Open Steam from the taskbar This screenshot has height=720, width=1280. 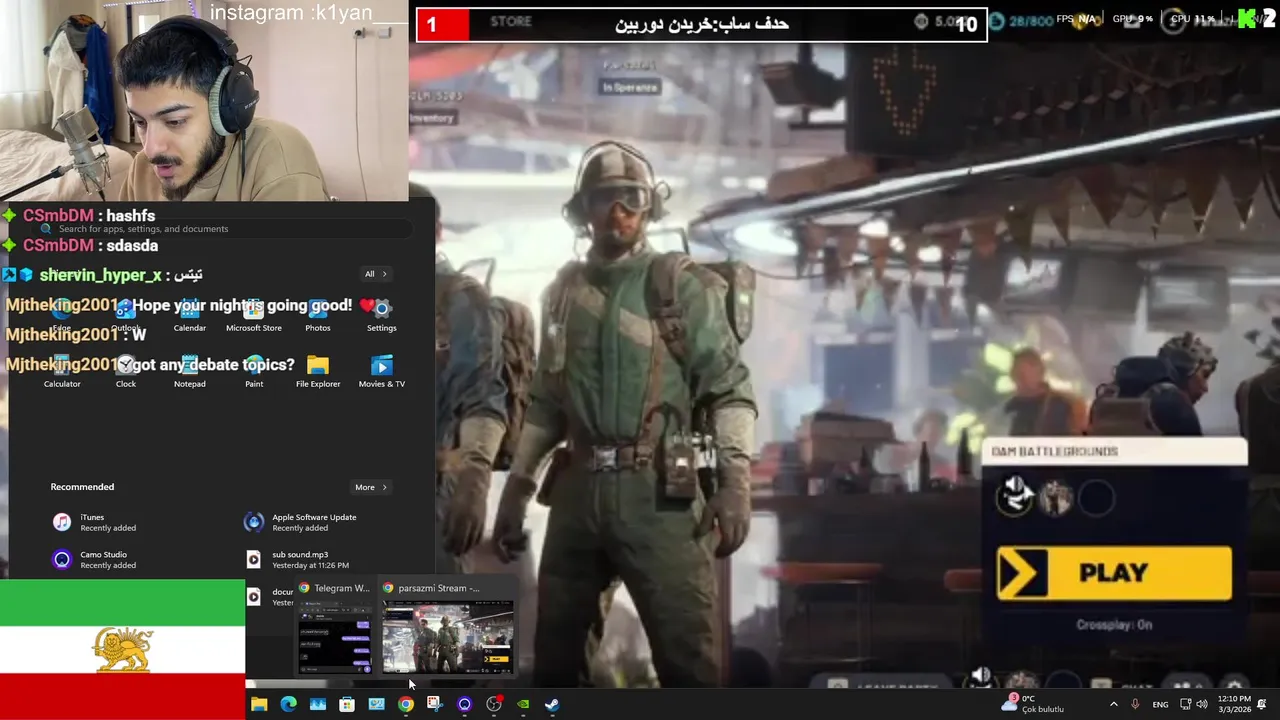pyautogui.click(x=552, y=704)
